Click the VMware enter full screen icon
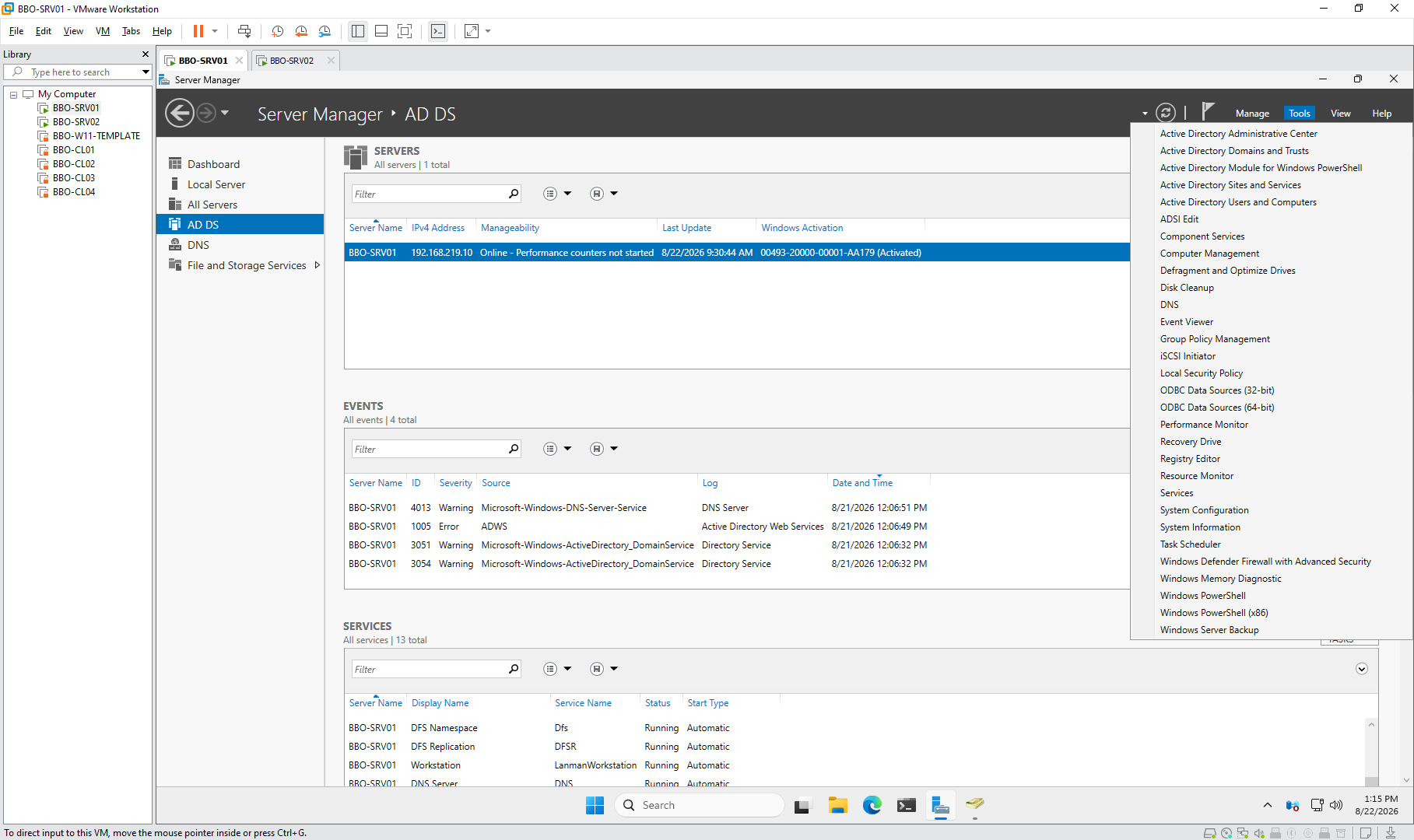 click(405, 31)
